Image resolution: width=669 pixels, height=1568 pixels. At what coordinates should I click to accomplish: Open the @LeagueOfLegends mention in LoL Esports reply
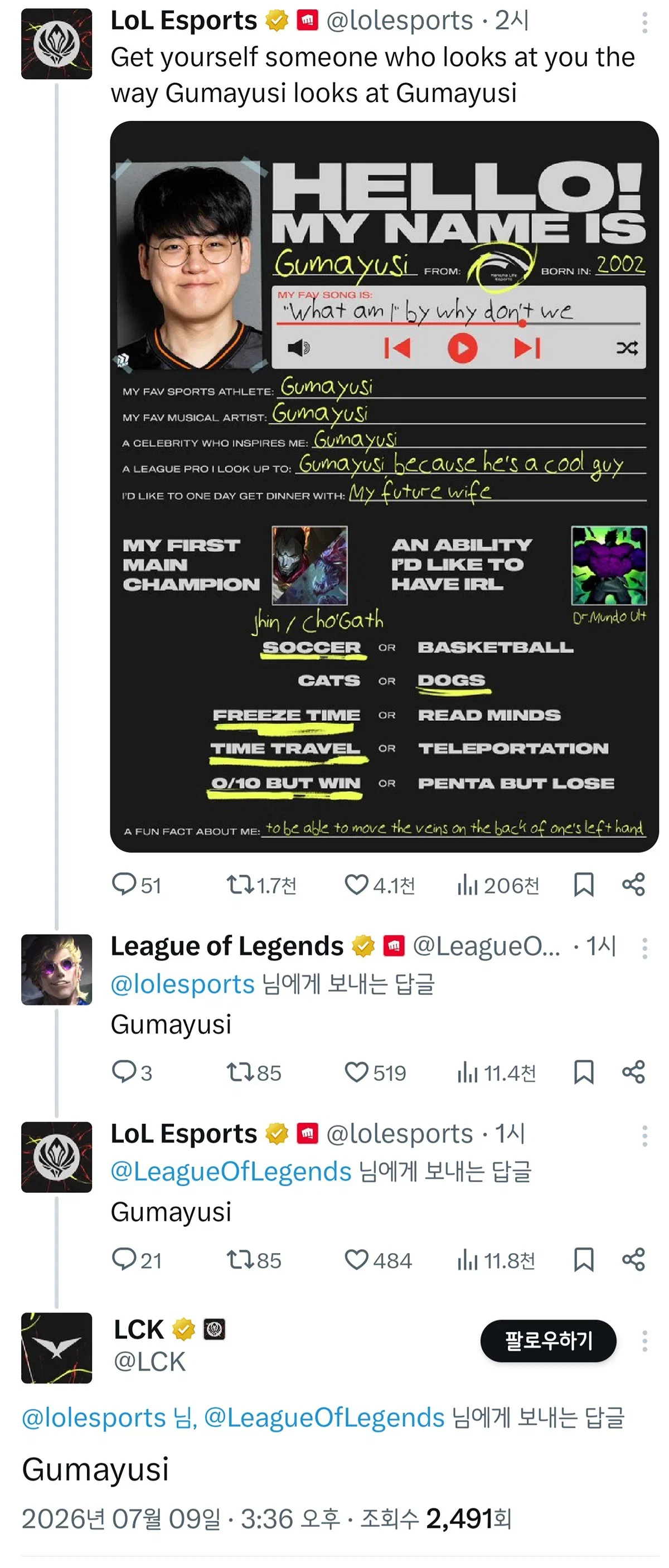[x=231, y=1172]
